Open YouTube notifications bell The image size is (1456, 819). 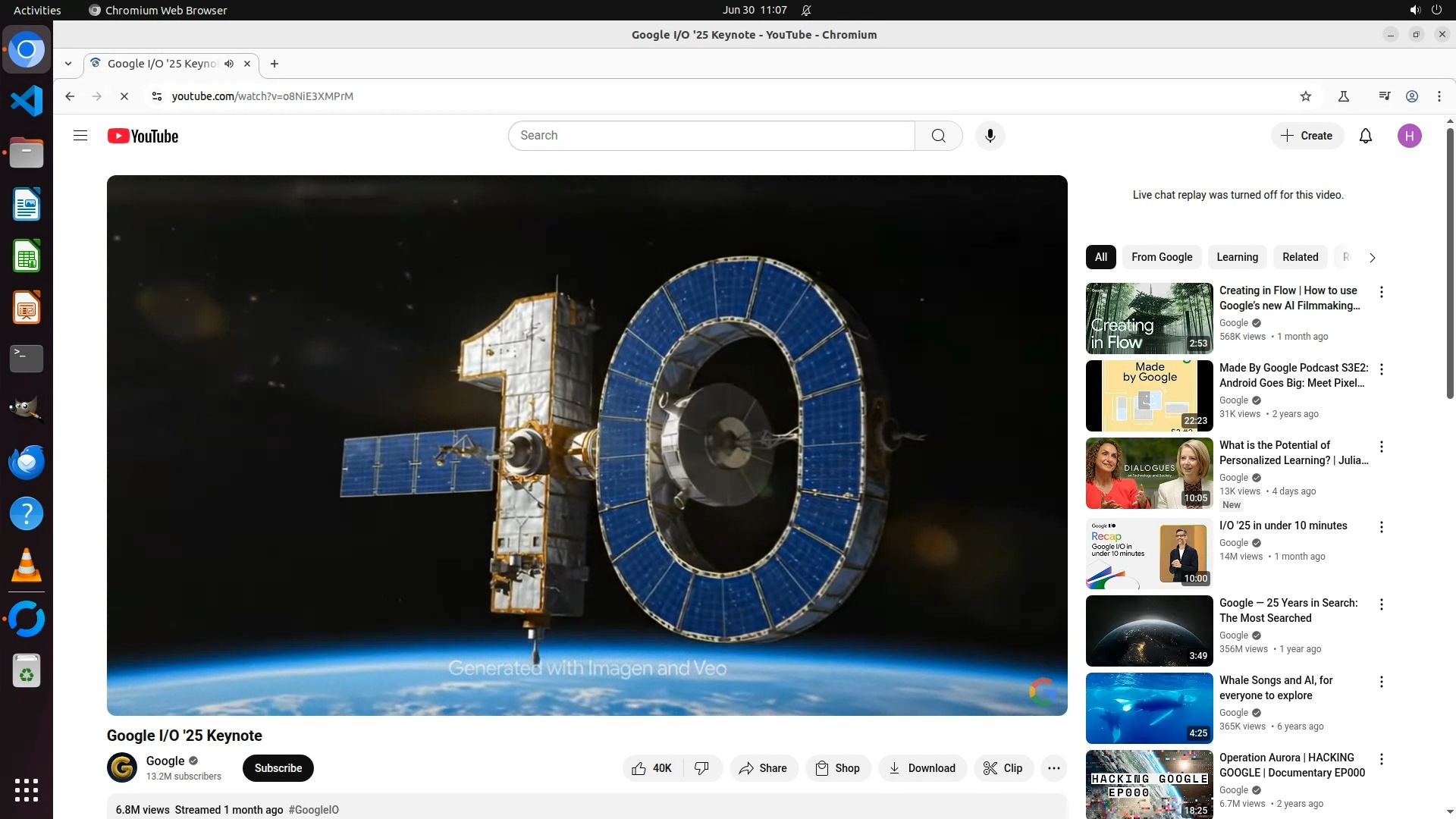pos(1365,136)
